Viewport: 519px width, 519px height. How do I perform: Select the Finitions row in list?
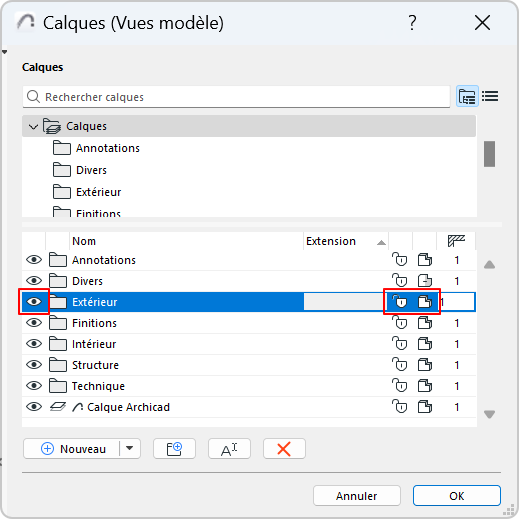tap(249, 323)
